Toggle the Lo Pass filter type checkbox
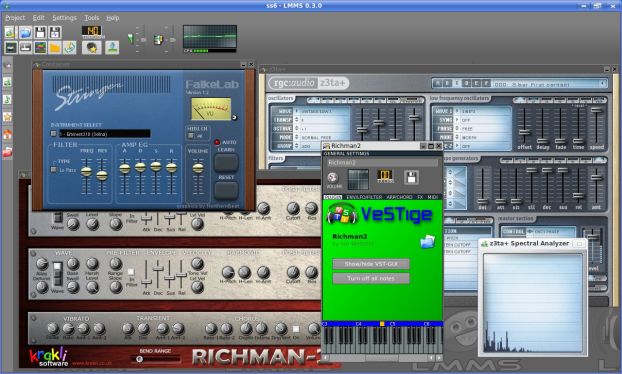 coord(54,170)
